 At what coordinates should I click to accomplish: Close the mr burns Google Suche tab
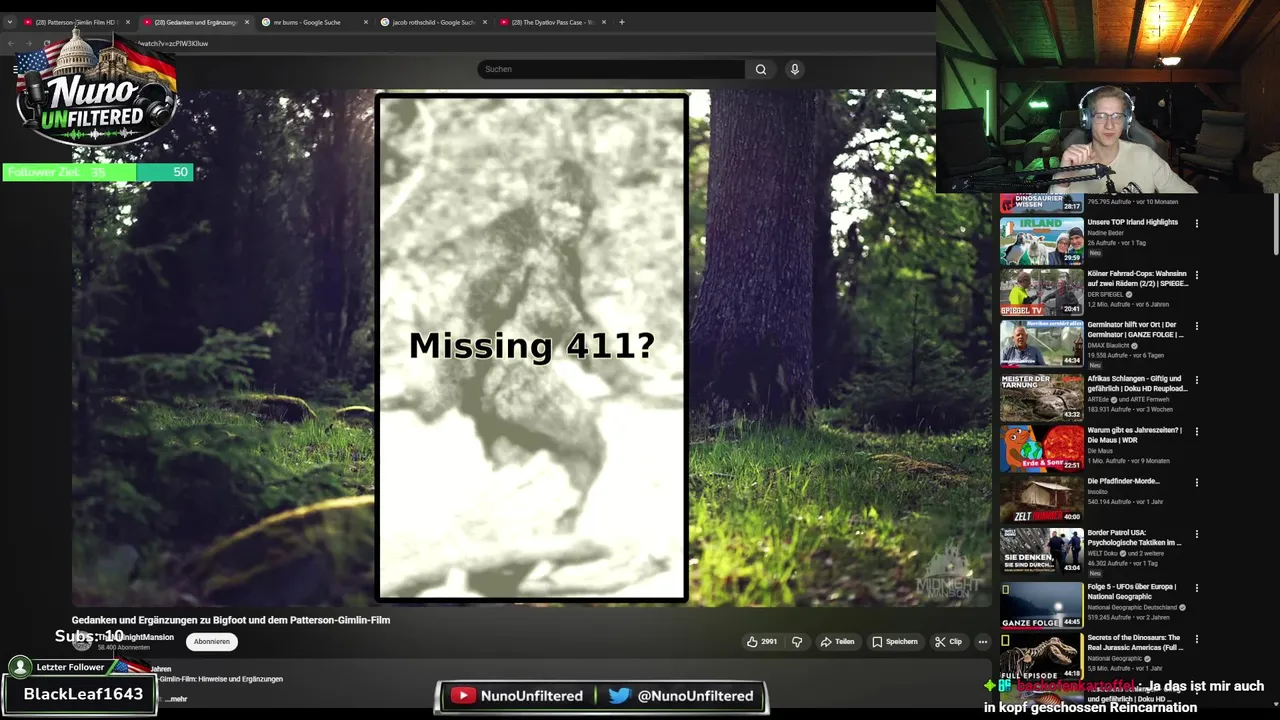(366, 22)
